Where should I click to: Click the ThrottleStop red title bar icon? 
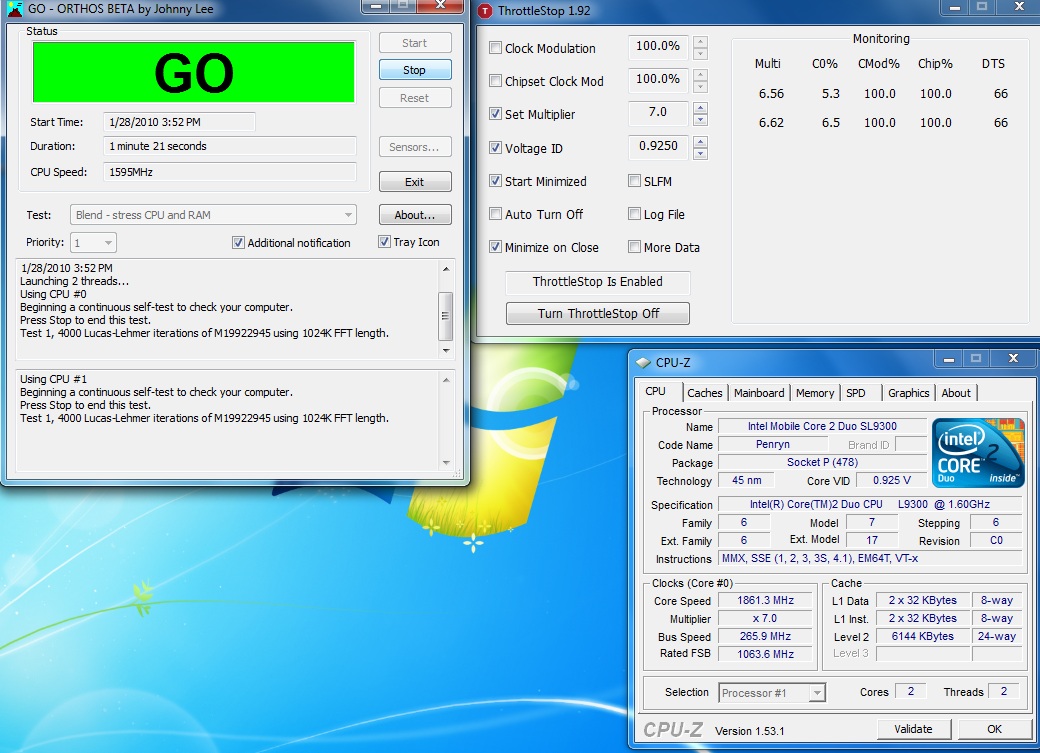pyautogui.click(x=486, y=11)
